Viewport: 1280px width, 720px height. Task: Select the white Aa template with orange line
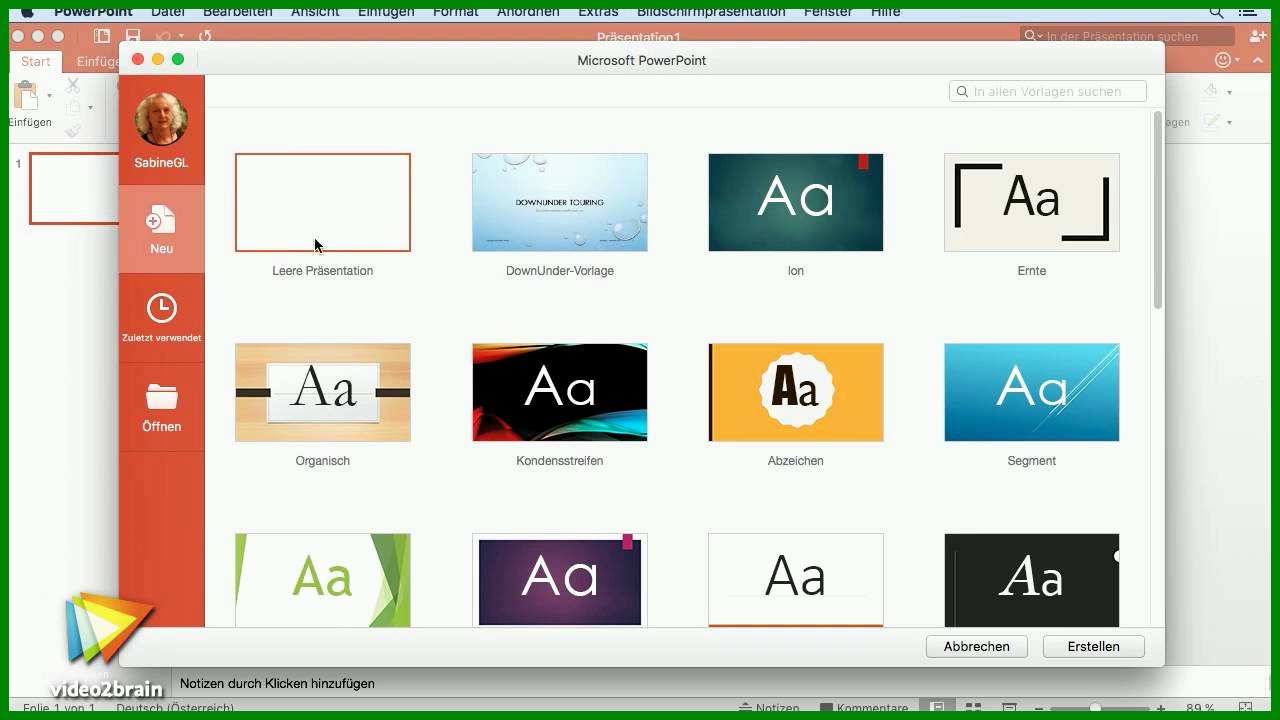click(796, 580)
